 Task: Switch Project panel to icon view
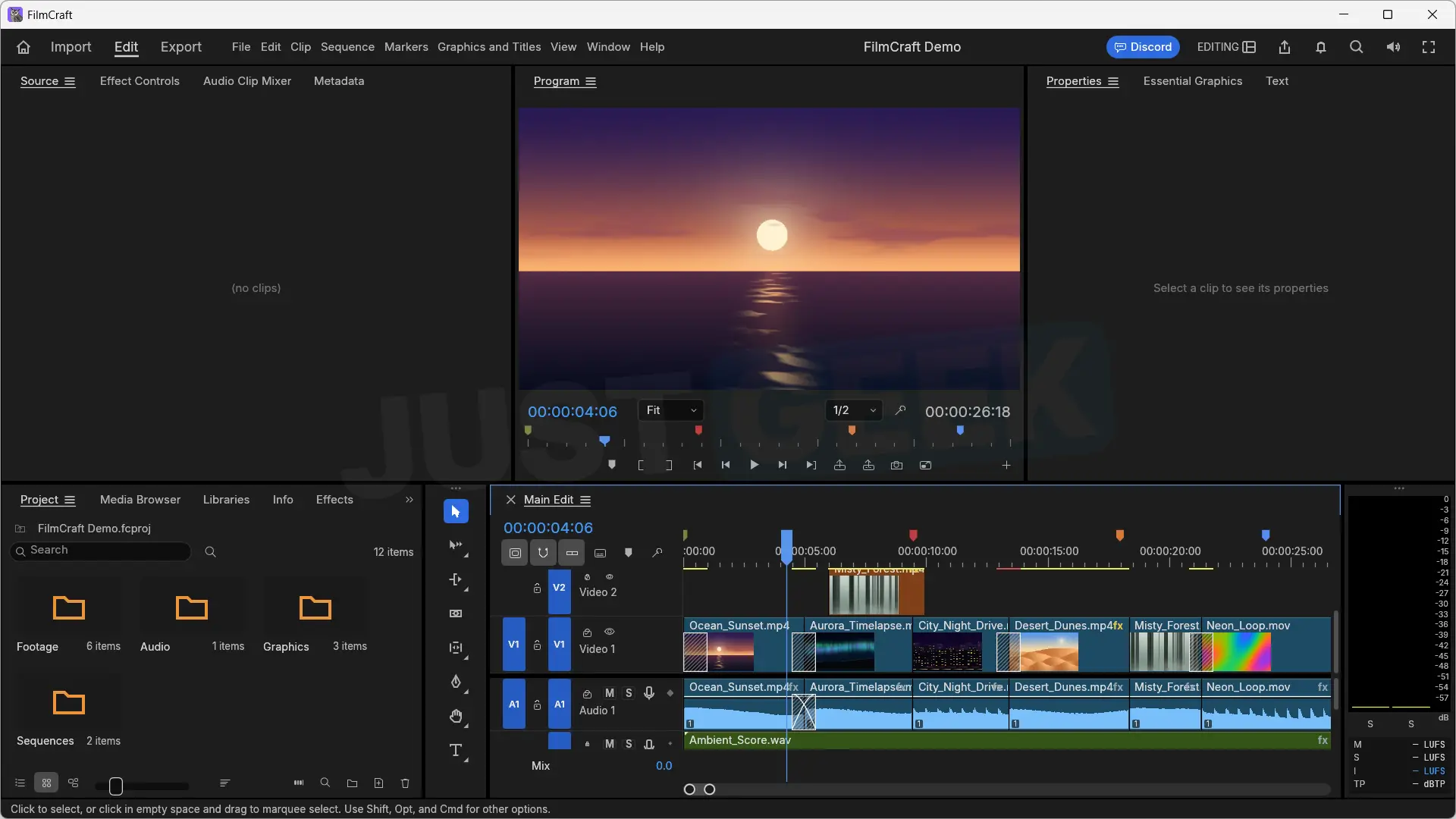point(46,783)
